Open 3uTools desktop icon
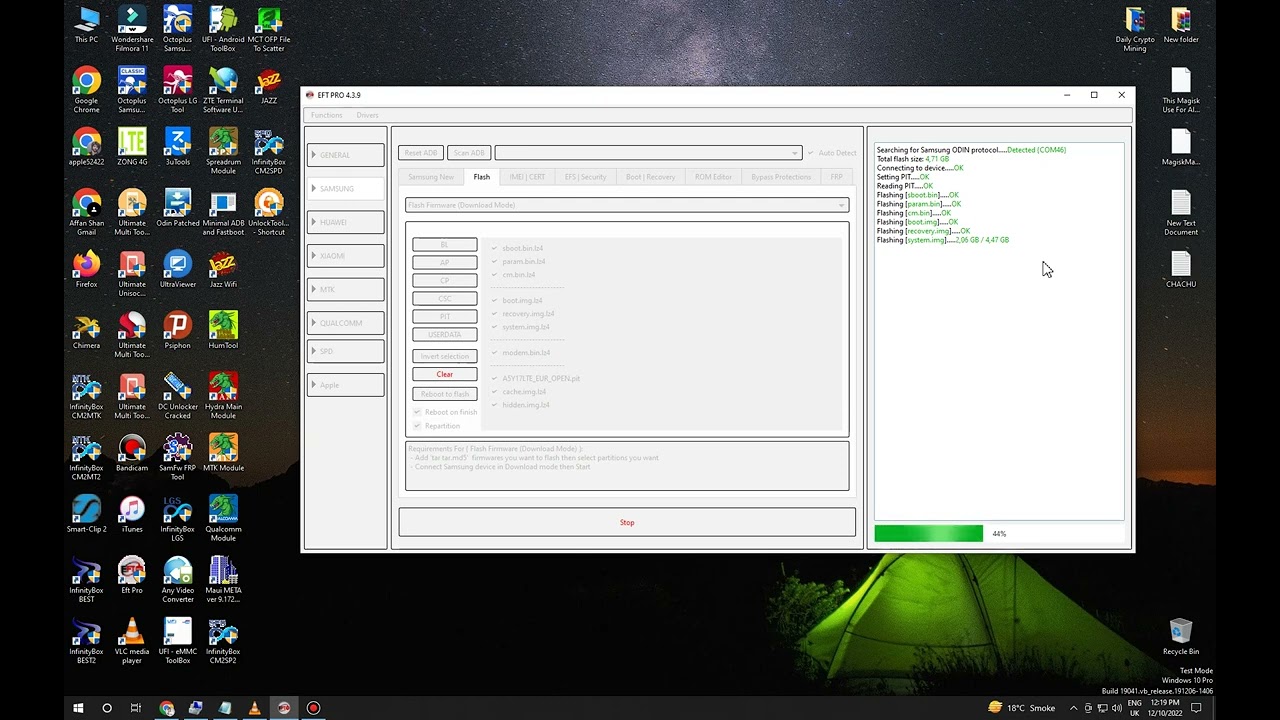Screen dimensions: 1280x720 pos(178,147)
